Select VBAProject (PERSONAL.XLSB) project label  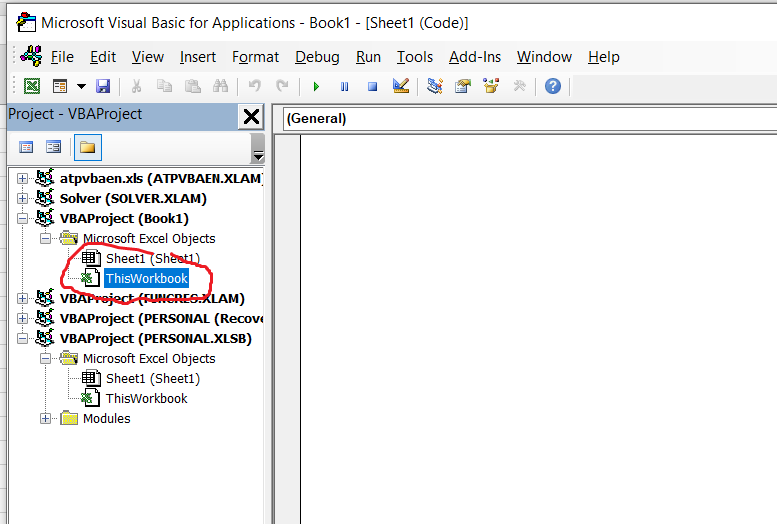click(x=156, y=339)
